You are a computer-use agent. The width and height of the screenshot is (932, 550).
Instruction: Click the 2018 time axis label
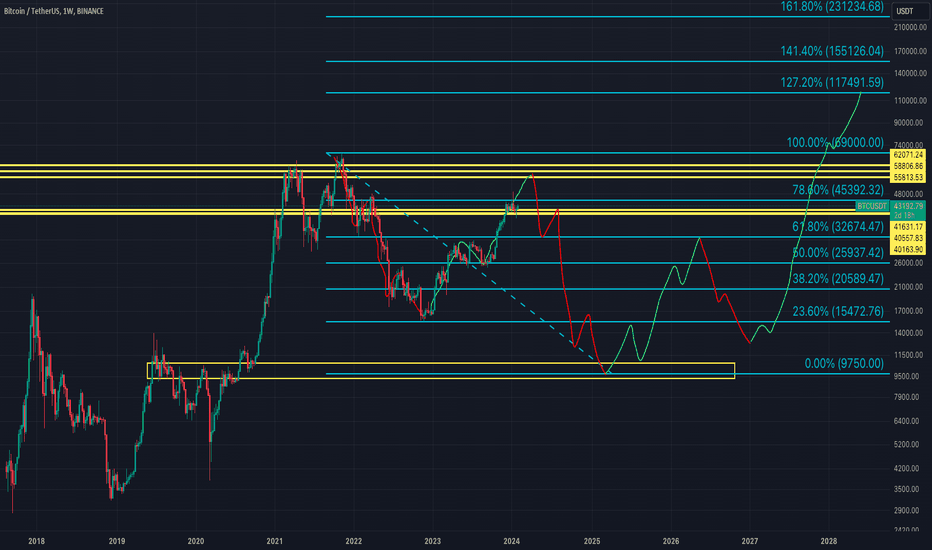coord(37,541)
